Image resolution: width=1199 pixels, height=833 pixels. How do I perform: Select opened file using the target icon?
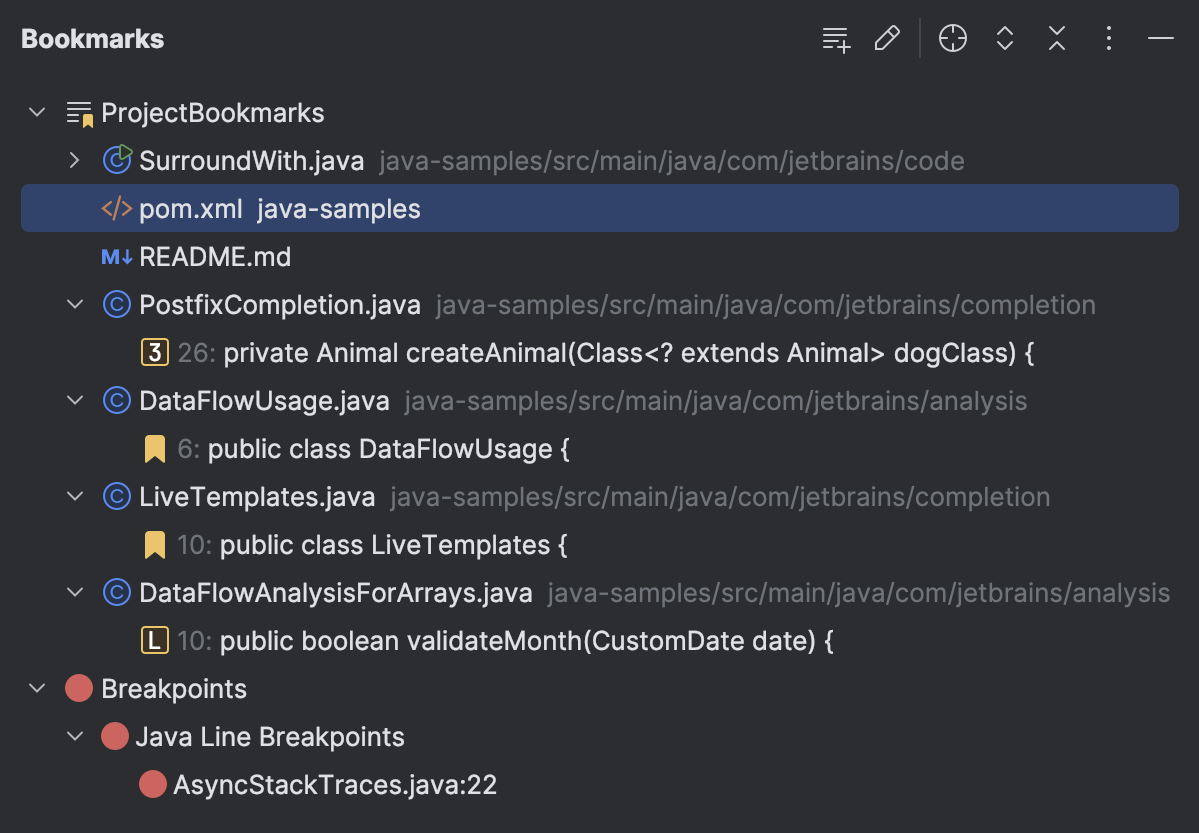tap(952, 38)
